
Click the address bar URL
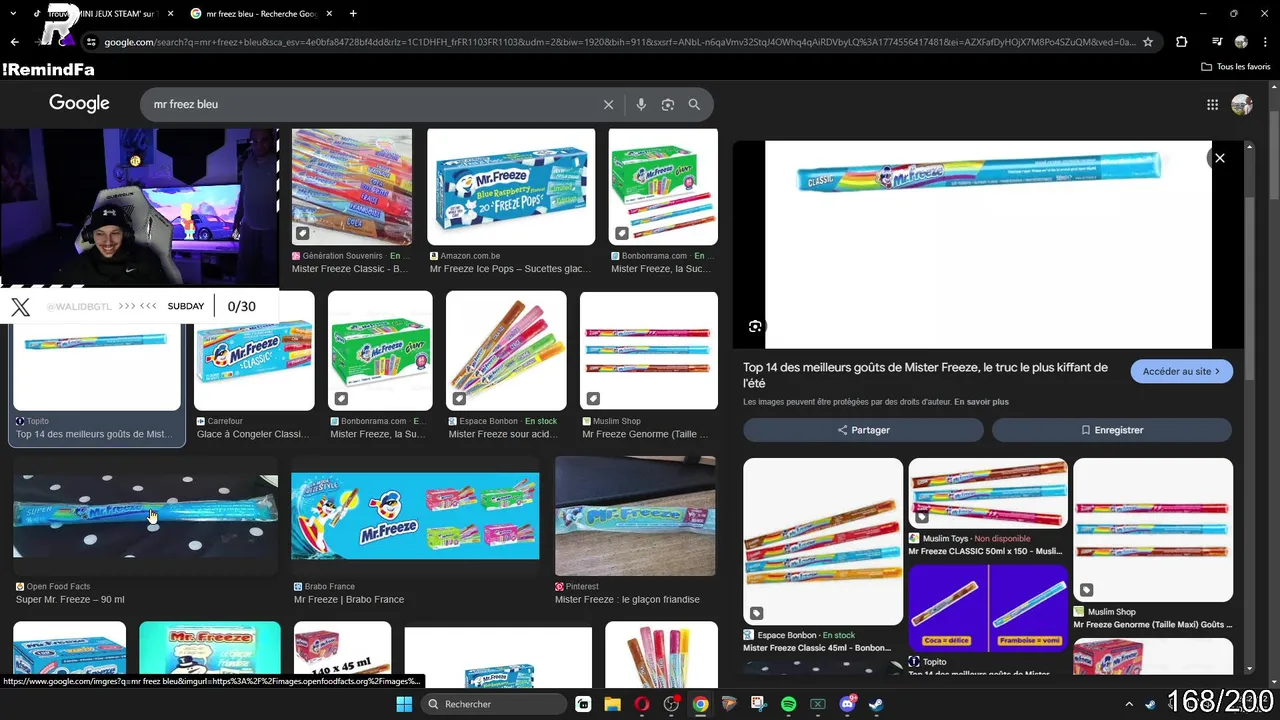620,42
